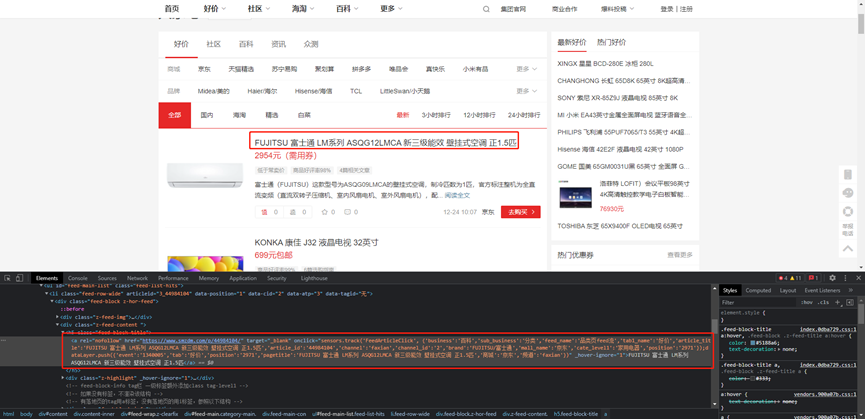Click the Styles Filter input field
This screenshot has height=419, width=865.
point(759,302)
